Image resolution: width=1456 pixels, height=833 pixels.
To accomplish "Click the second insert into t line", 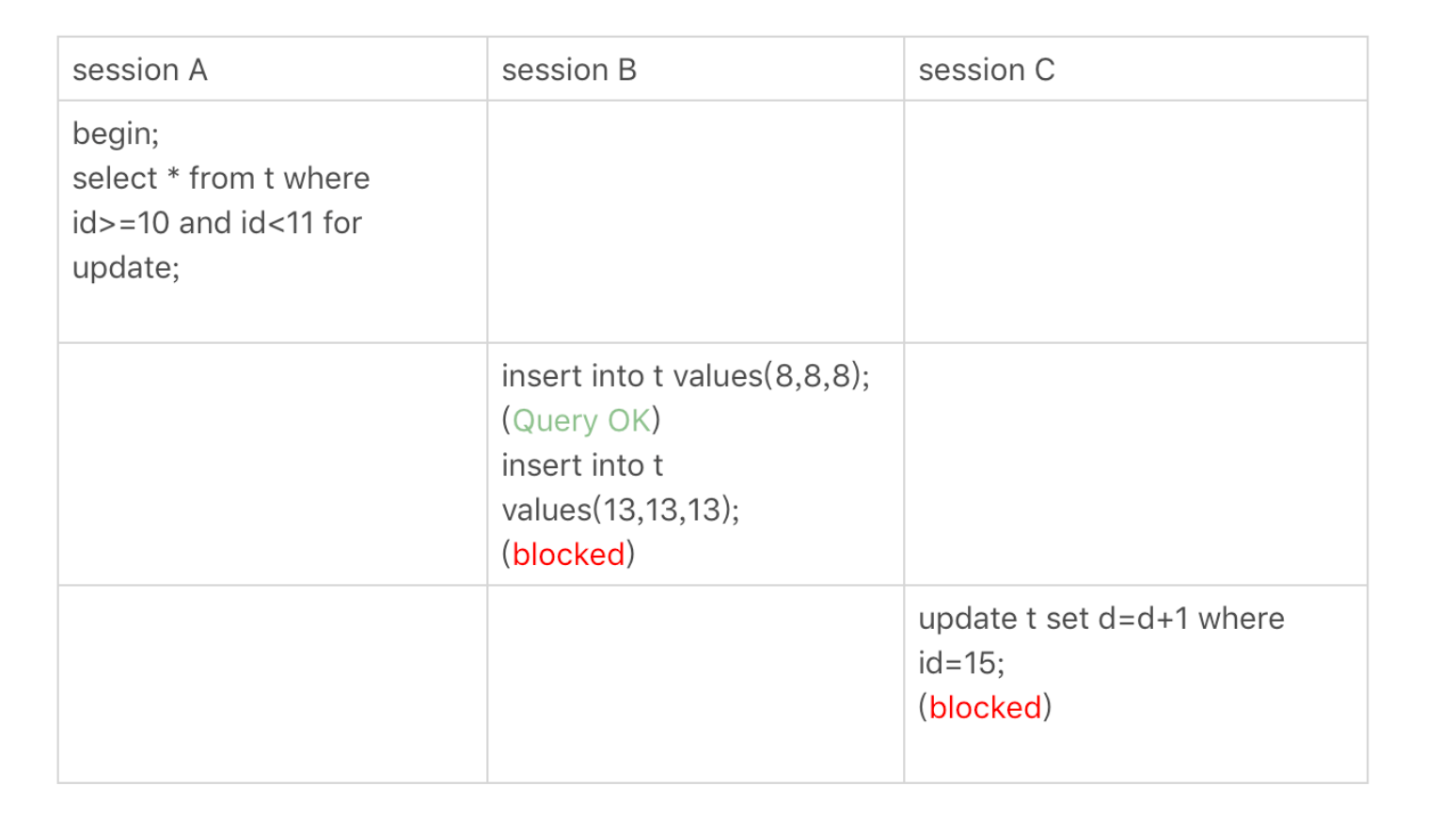I will (582, 464).
